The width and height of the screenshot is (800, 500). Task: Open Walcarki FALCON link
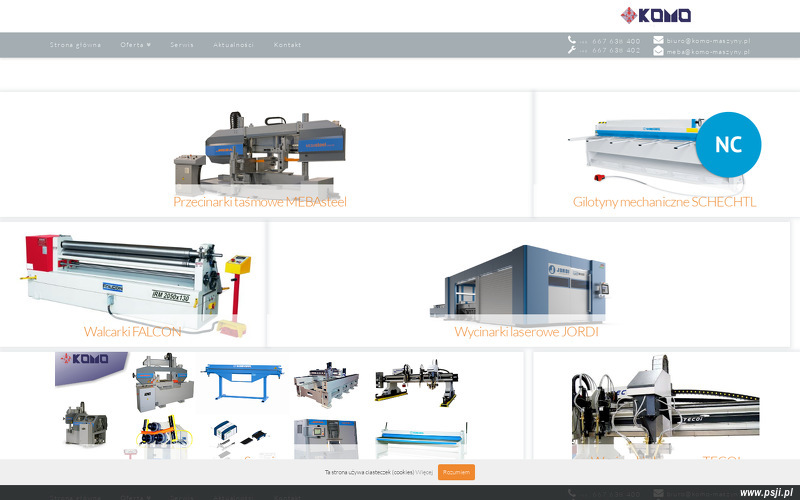tap(133, 332)
